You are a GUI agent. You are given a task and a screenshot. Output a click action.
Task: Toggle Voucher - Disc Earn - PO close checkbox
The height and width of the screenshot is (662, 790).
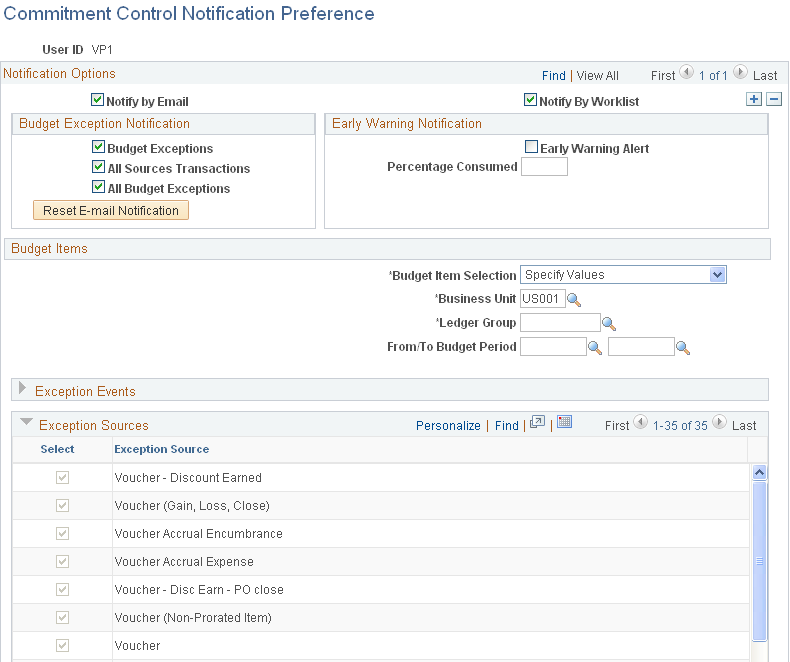(x=62, y=589)
